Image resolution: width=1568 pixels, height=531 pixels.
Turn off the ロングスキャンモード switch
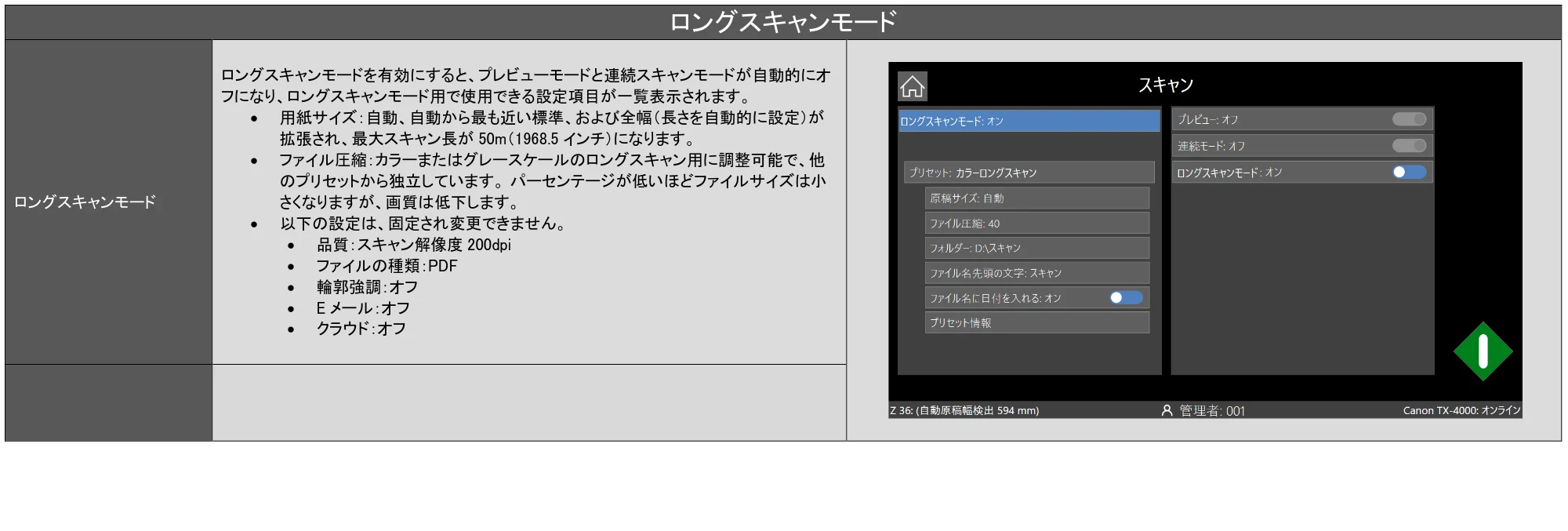[1409, 172]
